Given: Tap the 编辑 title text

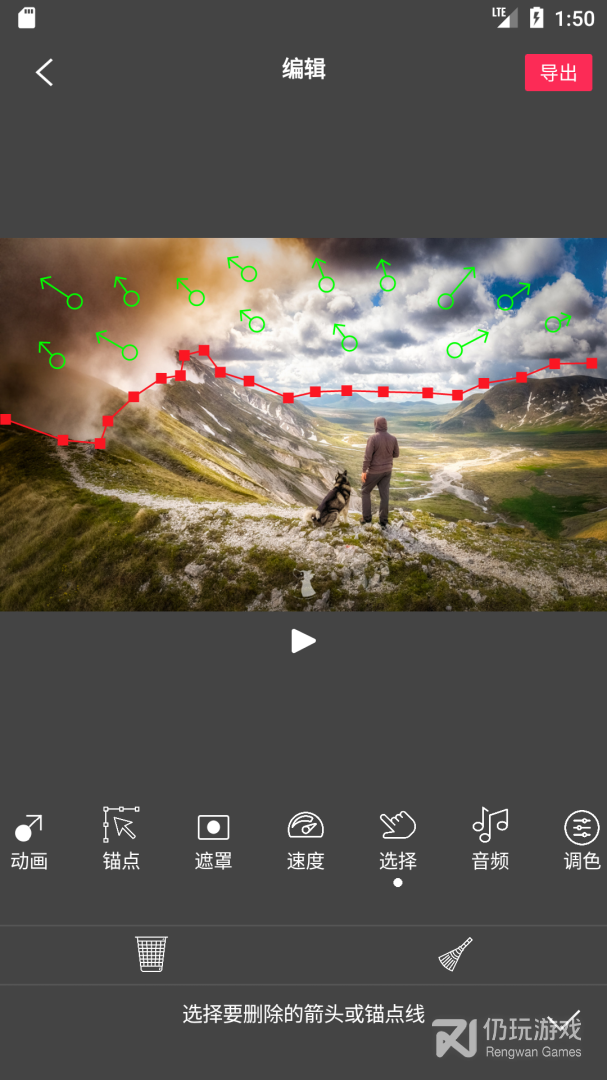Looking at the screenshot, I should pos(303,69).
